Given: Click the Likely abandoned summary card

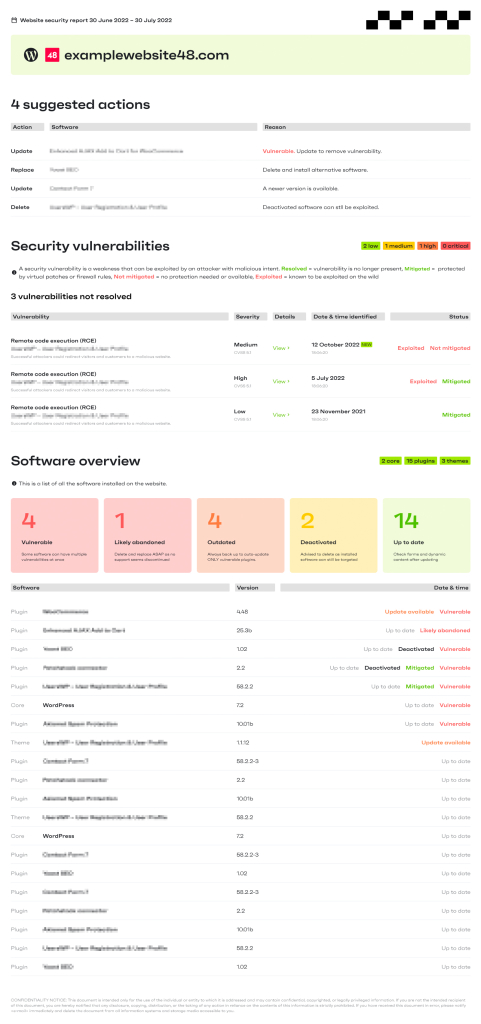Looking at the screenshot, I should 147,536.
